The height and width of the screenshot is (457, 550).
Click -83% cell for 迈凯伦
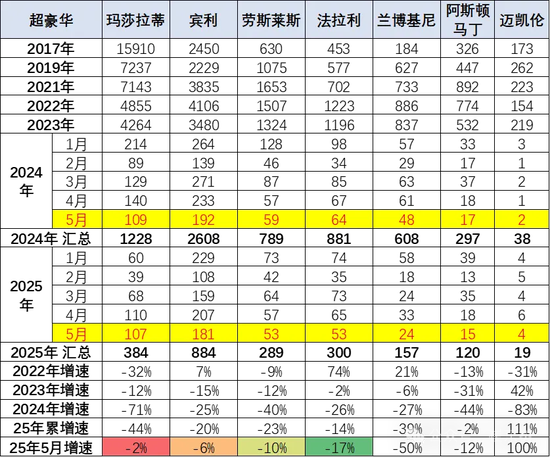[522, 409]
